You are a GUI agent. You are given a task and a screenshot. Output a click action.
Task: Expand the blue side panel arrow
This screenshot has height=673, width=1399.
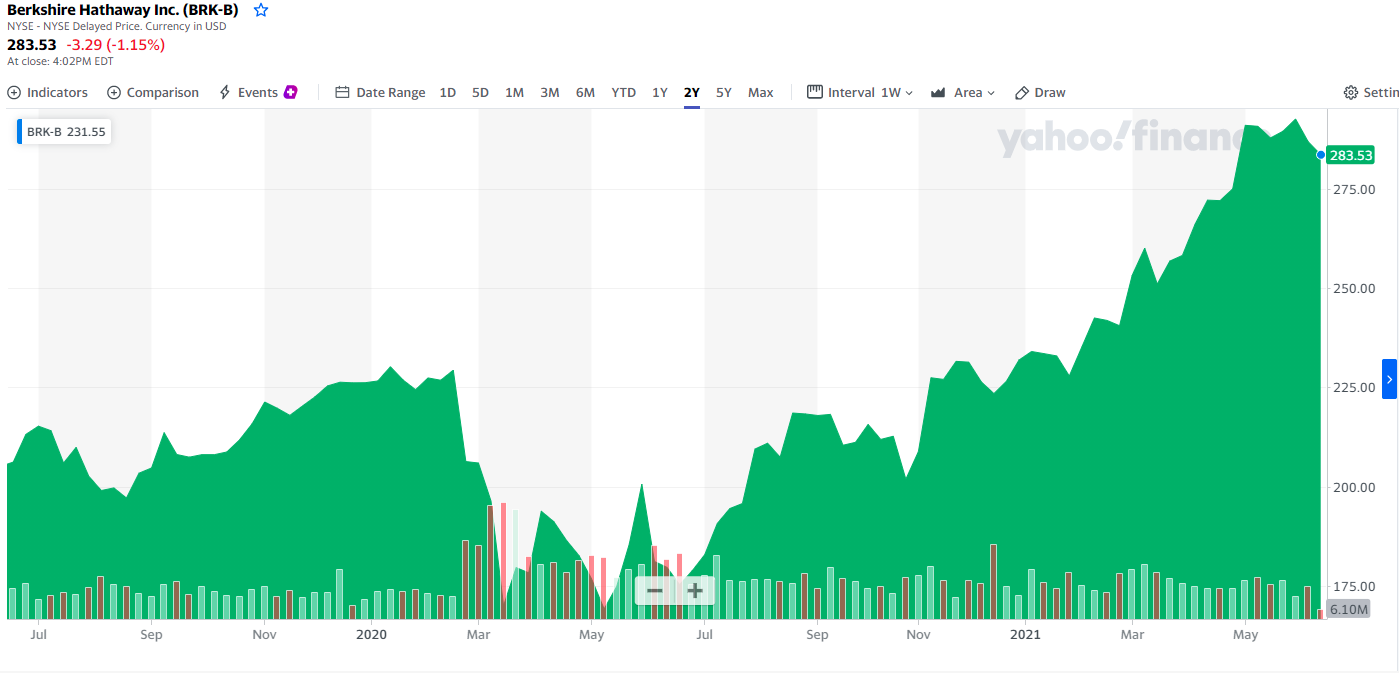point(1389,379)
